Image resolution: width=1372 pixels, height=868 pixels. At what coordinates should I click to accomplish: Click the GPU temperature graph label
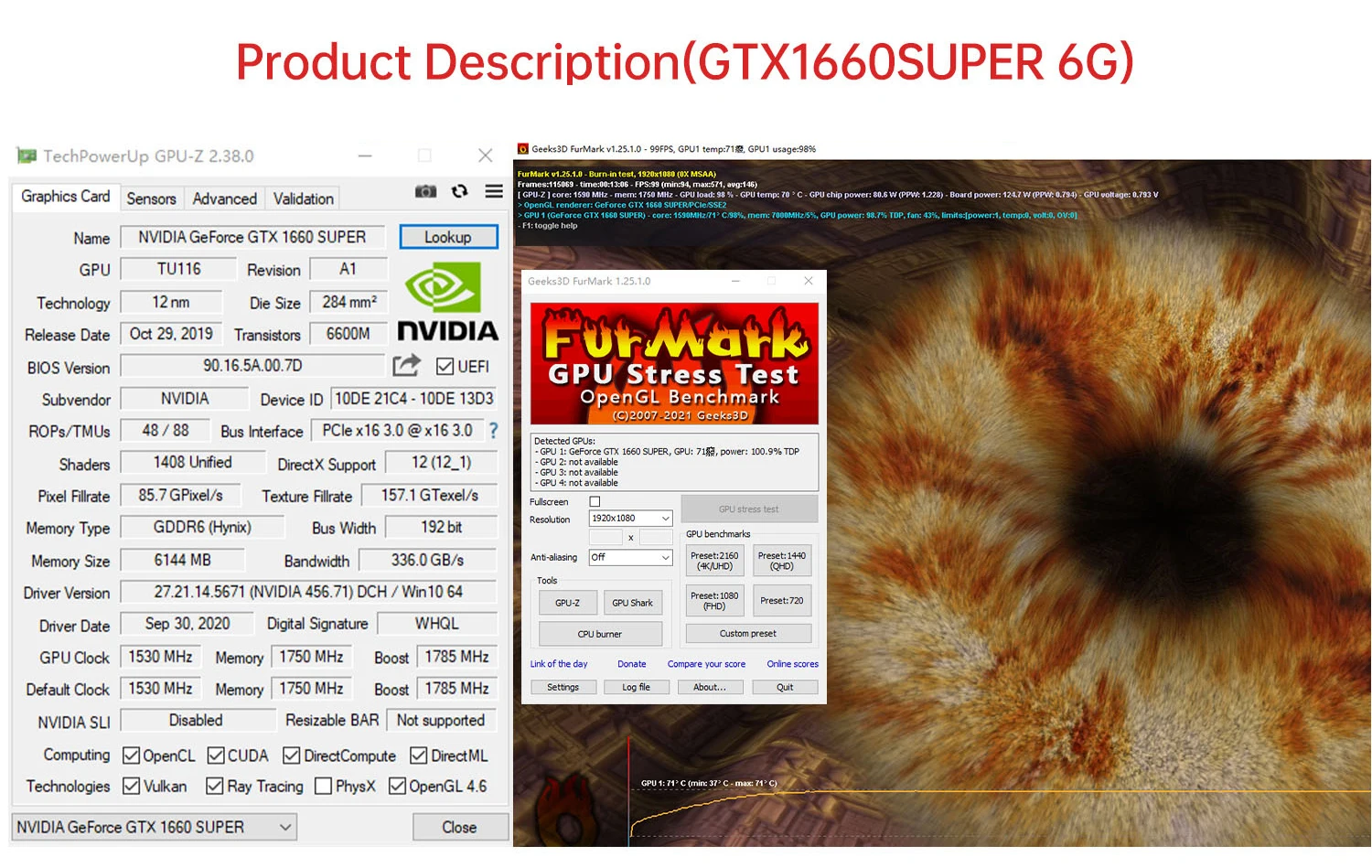coord(709,783)
